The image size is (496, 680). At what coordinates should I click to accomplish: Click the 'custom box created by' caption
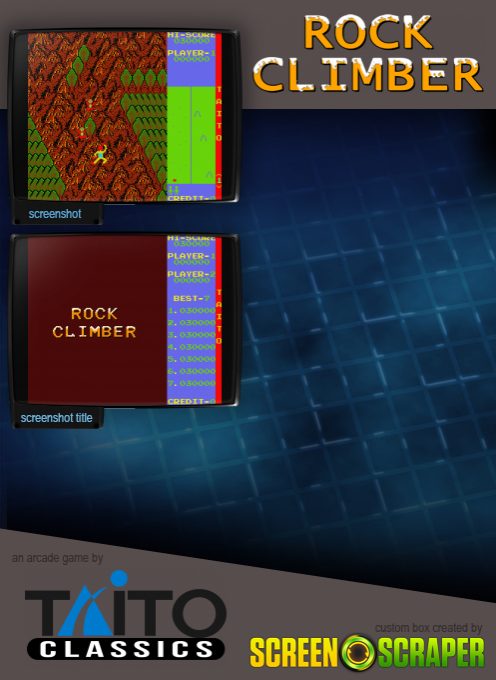pyautogui.click(x=428, y=628)
